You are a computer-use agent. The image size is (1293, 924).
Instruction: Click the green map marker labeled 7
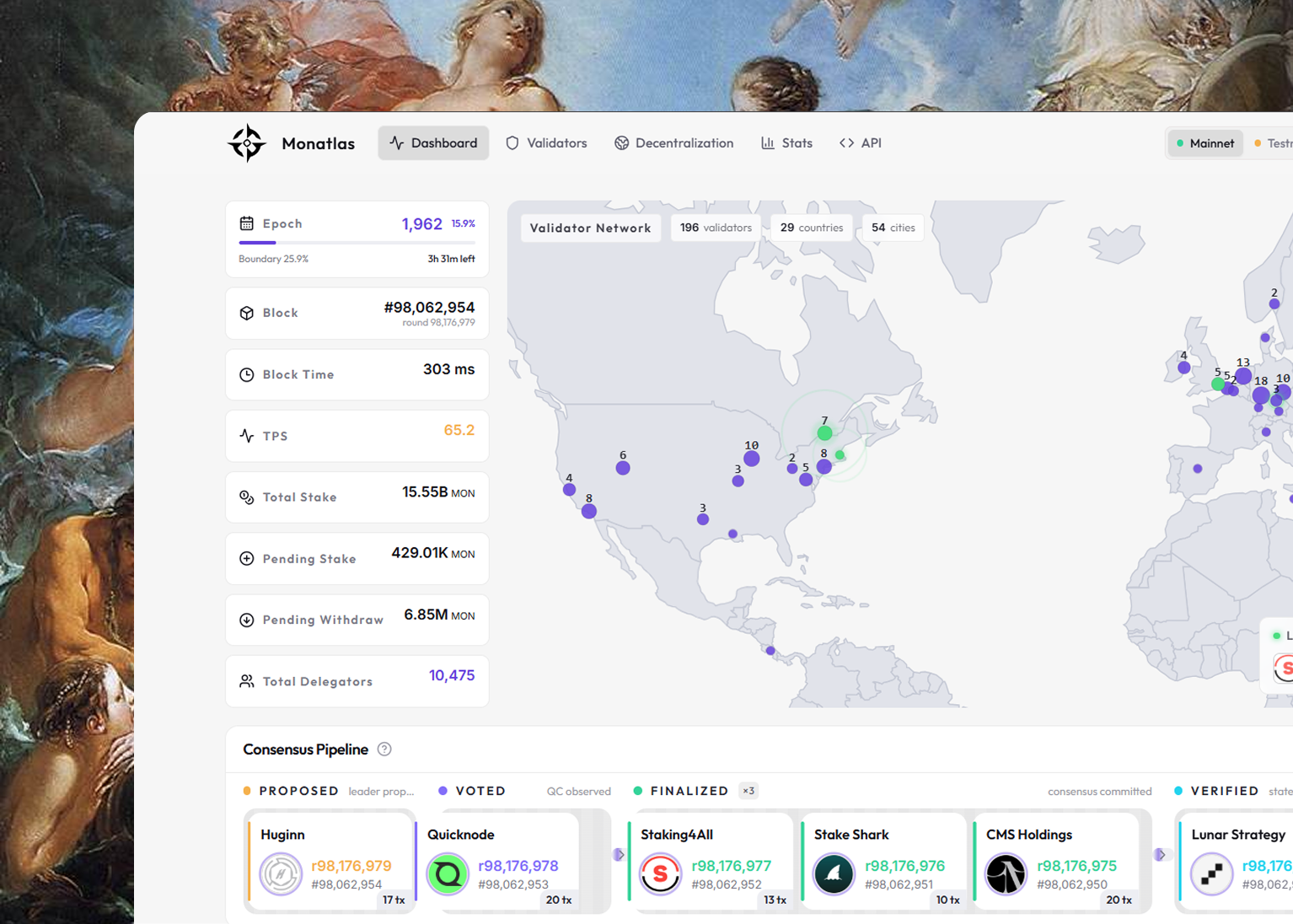[824, 432]
